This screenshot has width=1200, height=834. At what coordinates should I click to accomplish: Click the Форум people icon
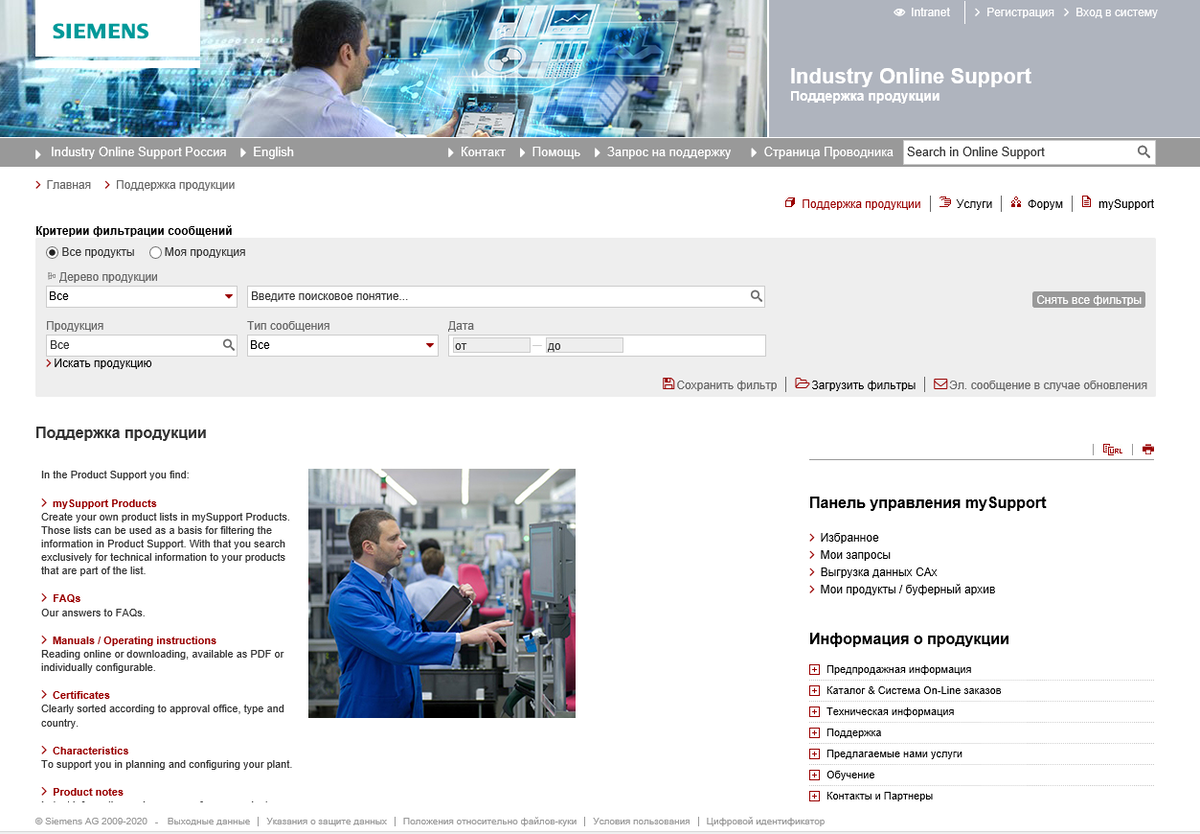[1017, 202]
